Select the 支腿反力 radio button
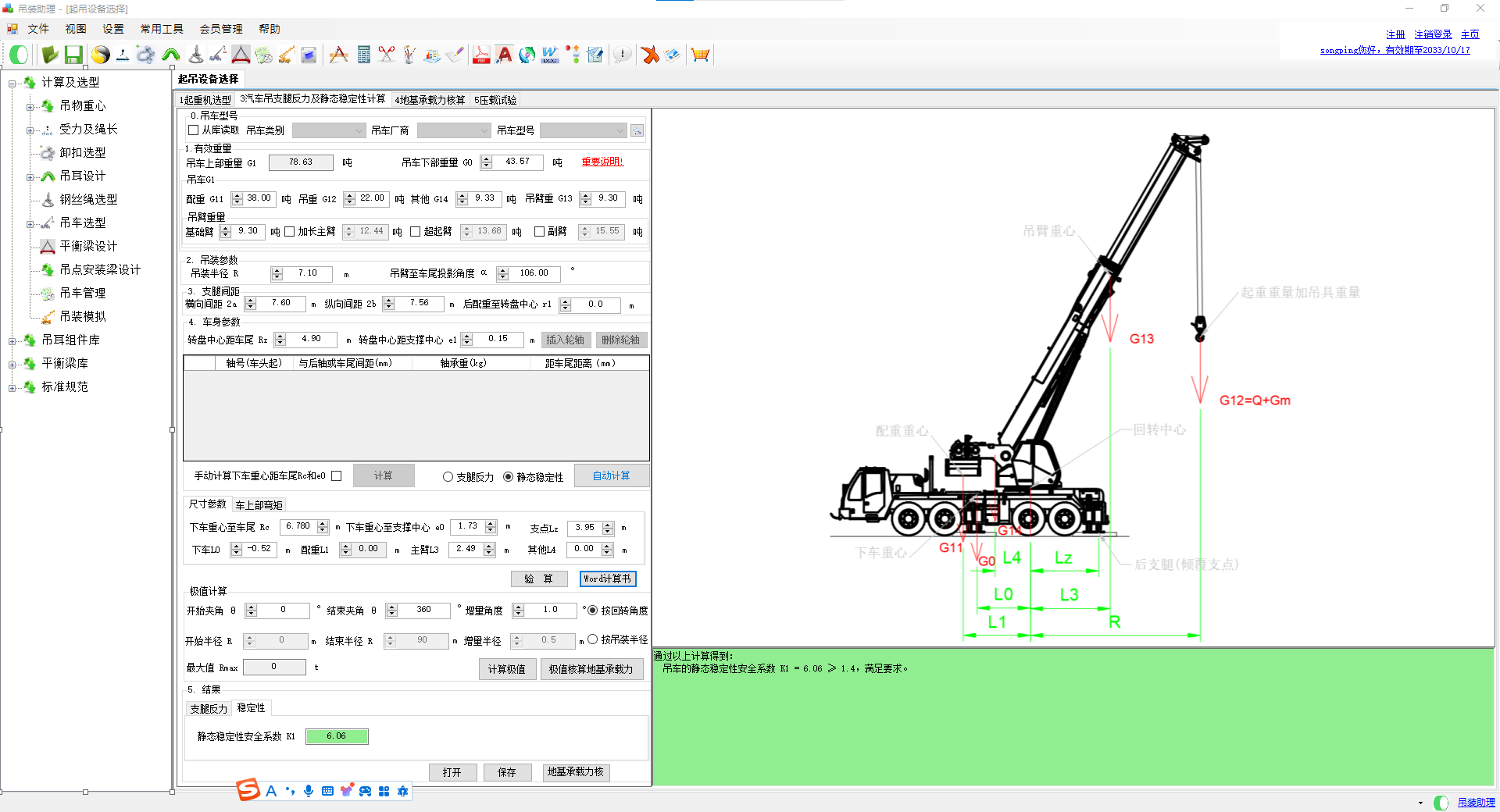 pyautogui.click(x=448, y=477)
